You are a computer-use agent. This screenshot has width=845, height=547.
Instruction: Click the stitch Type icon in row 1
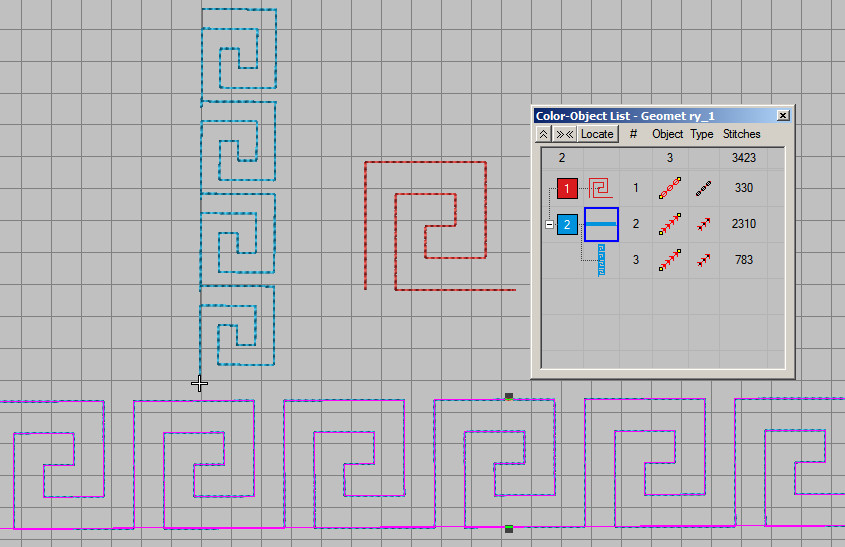pyautogui.click(x=703, y=188)
